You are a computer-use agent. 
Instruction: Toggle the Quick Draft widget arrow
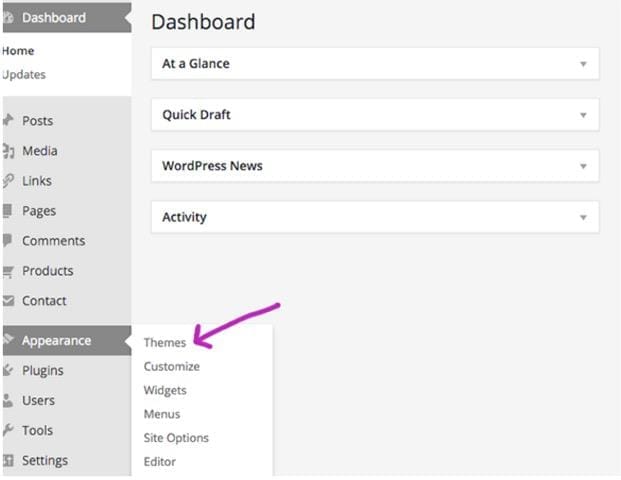pos(583,115)
